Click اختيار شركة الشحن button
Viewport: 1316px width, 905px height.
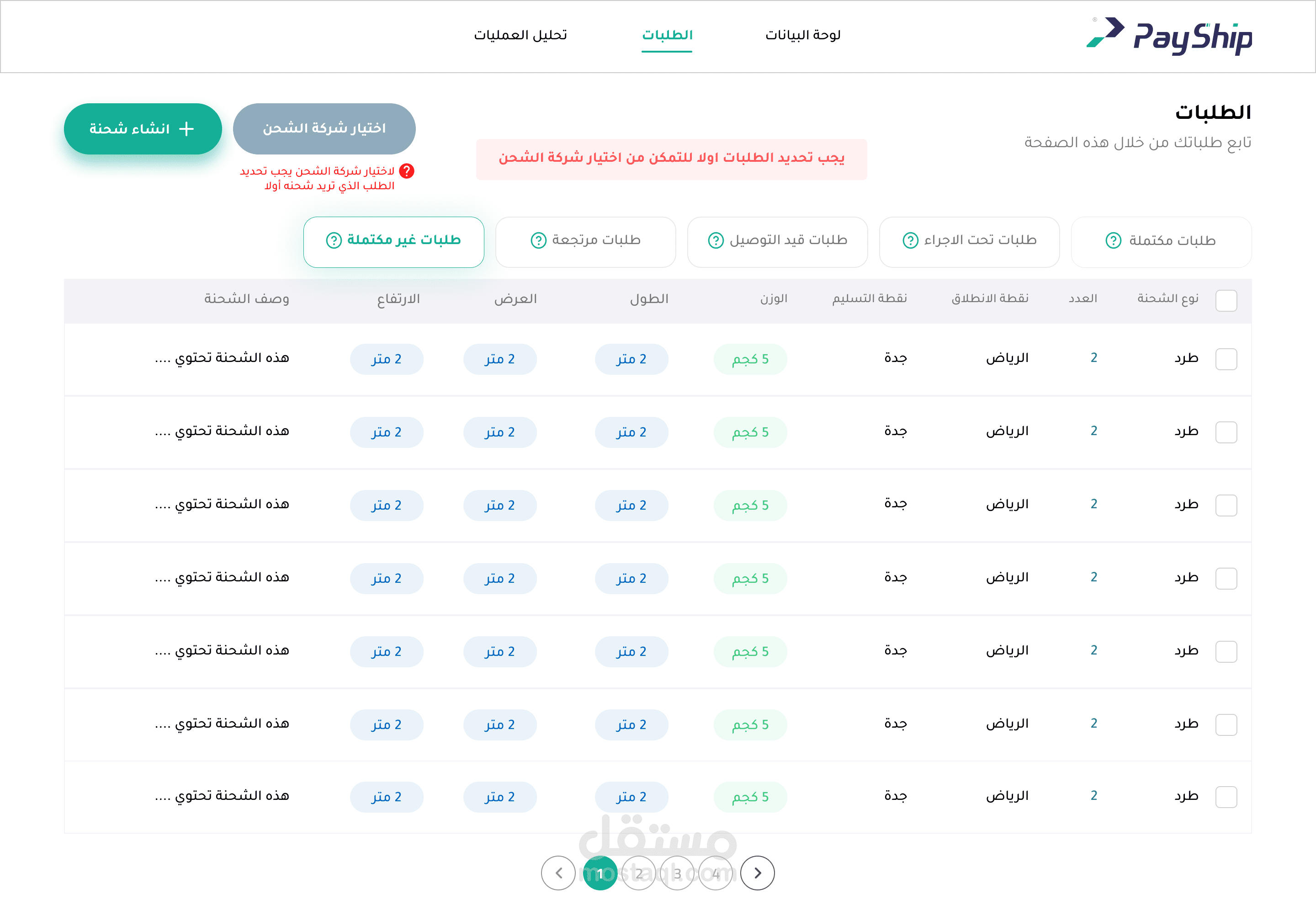point(324,129)
